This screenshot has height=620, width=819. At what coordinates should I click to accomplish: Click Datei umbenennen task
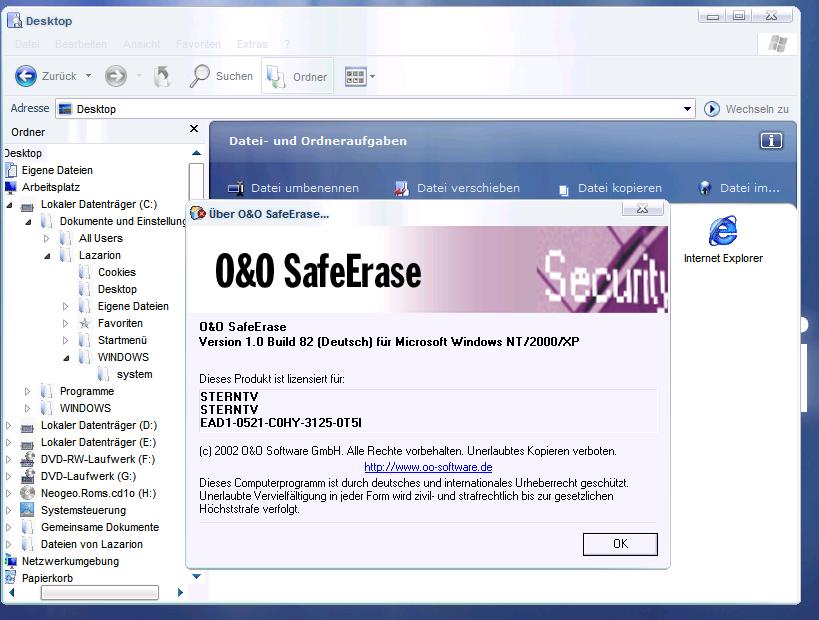pyautogui.click(x=294, y=188)
